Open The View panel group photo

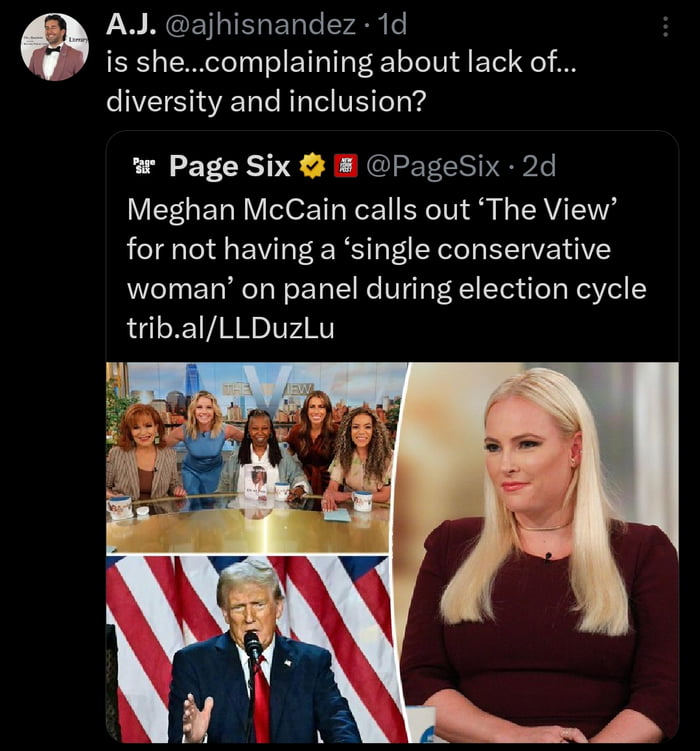click(257, 458)
